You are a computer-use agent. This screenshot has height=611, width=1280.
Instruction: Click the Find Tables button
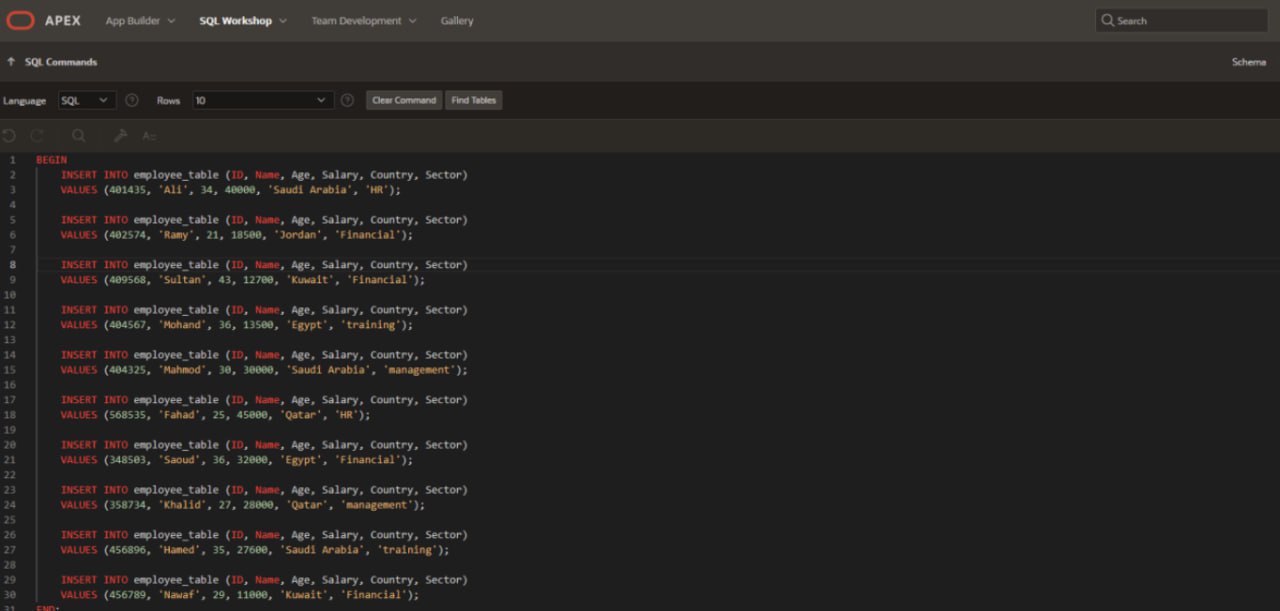(x=473, y=100)
